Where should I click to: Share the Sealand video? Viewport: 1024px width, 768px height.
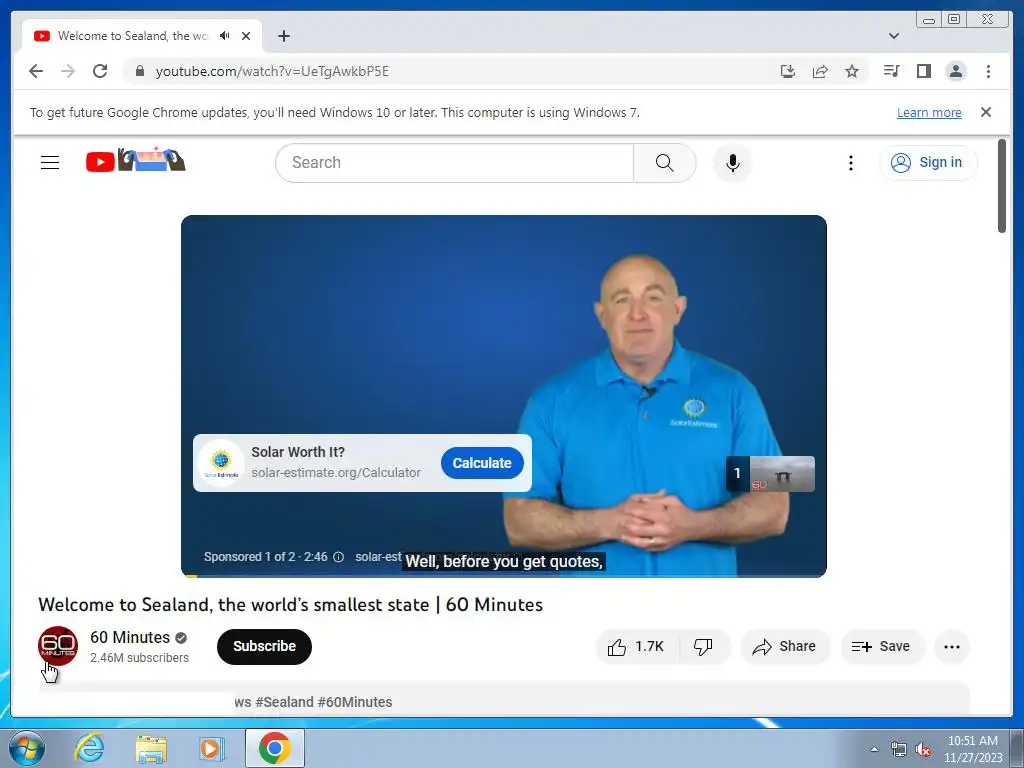click(784, 647)
